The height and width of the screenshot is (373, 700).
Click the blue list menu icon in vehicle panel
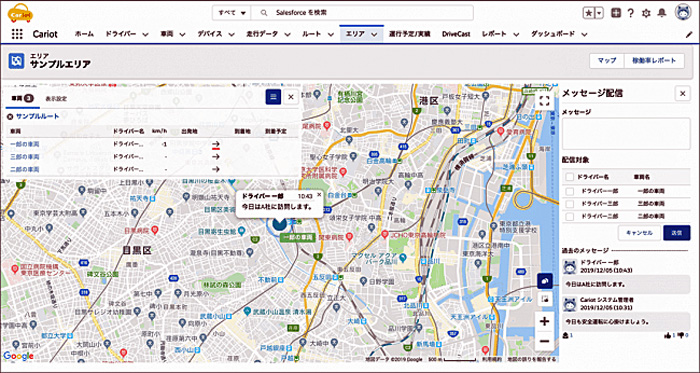273,96
